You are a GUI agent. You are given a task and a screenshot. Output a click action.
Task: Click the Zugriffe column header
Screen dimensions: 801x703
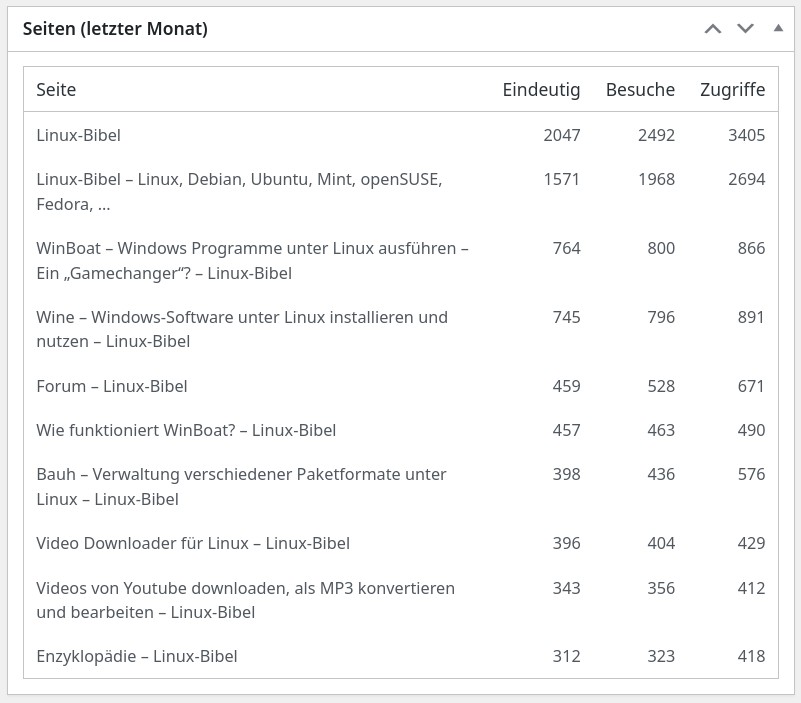[732, 90]
